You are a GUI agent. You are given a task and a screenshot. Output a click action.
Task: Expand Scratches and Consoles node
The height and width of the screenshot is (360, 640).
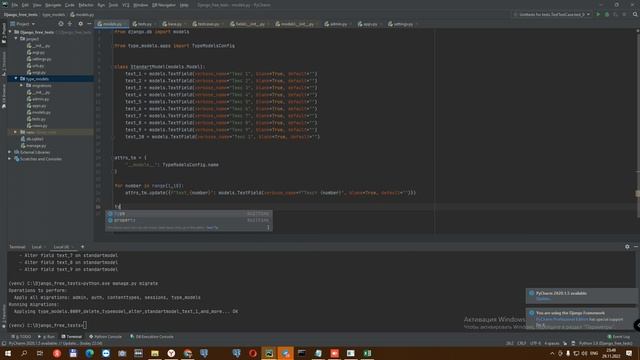click(x=10, y=159)
